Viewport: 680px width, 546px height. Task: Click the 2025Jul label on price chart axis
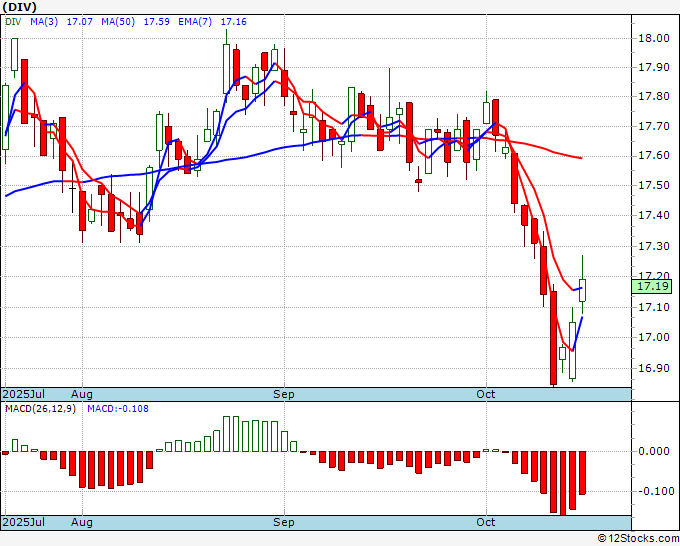point(24,394)
